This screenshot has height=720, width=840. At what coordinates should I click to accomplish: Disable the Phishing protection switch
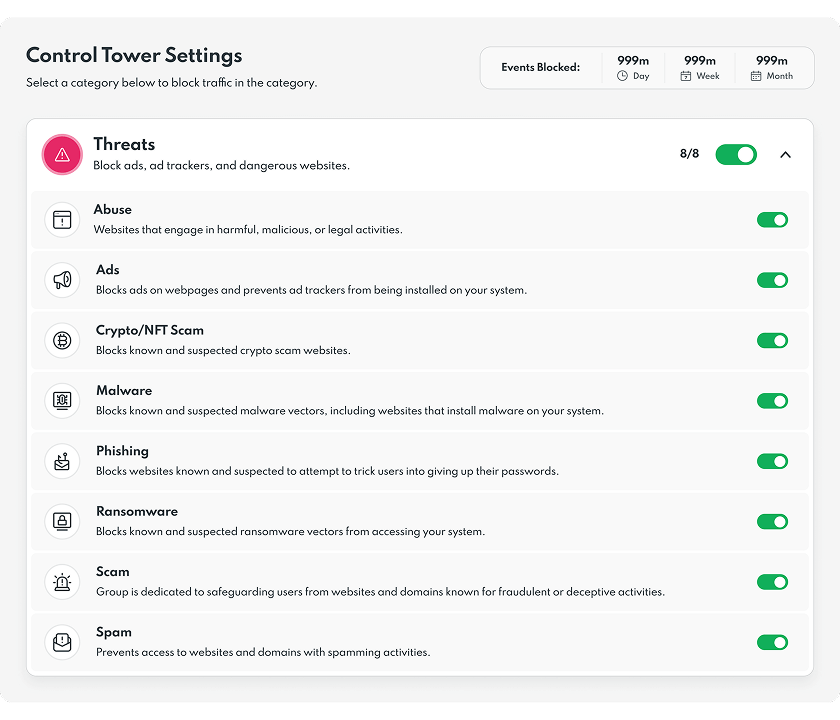pos(772,461)
